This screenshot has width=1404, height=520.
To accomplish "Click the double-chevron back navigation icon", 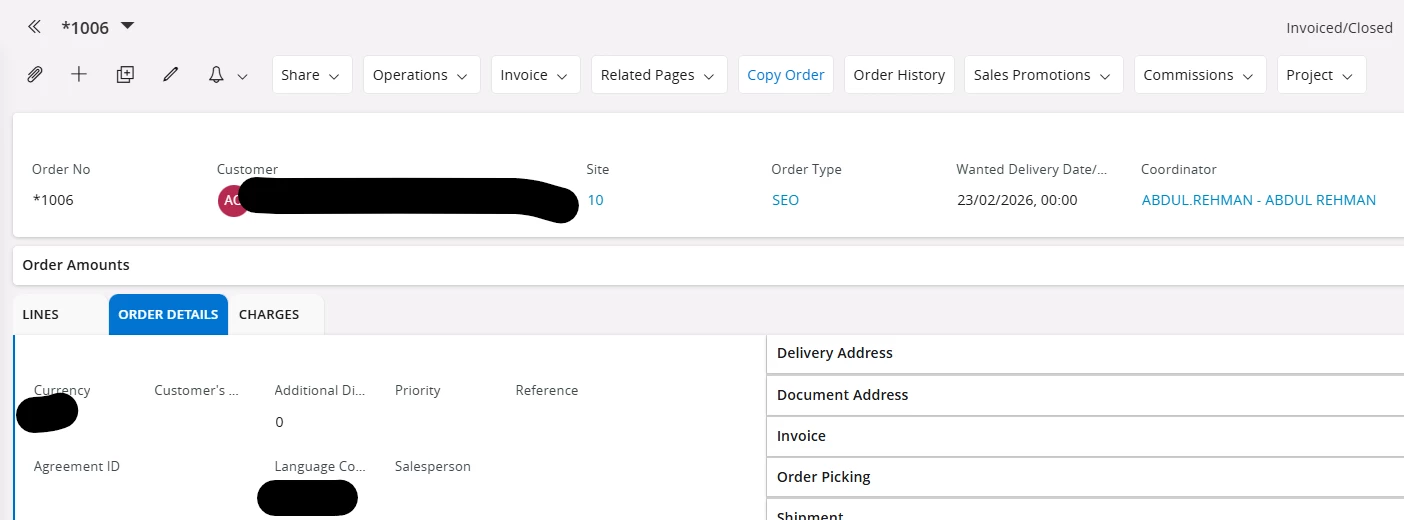I will pyautogui.click(x=34, y=27).
